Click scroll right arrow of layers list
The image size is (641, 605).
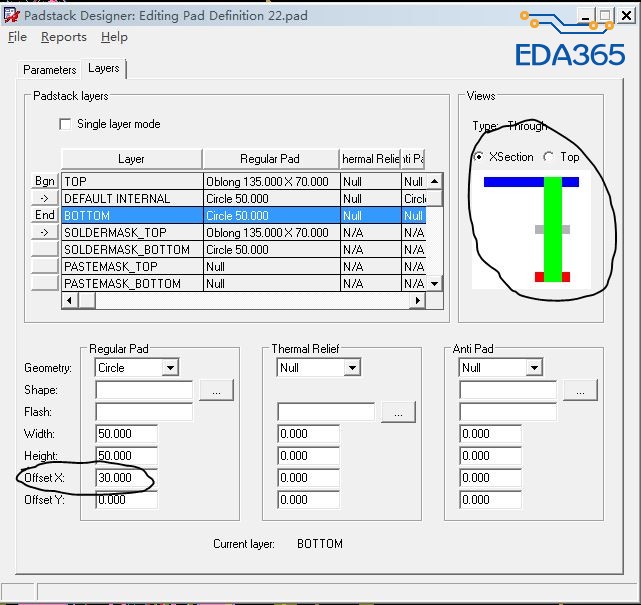coord(417,300)
